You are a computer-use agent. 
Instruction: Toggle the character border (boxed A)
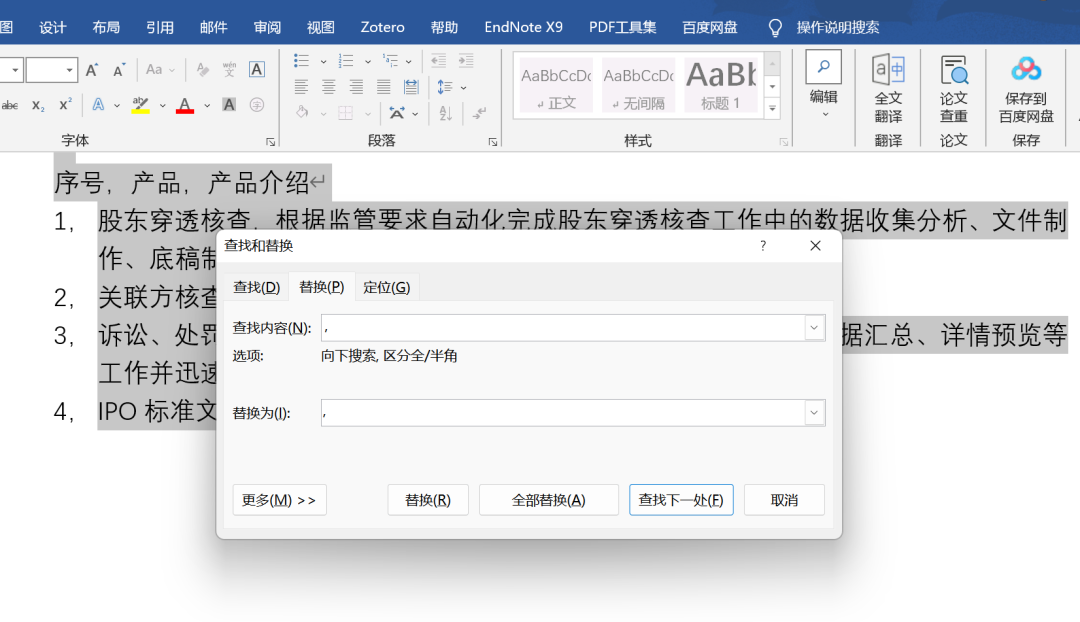pyautogui.click(x=257, y=70)
